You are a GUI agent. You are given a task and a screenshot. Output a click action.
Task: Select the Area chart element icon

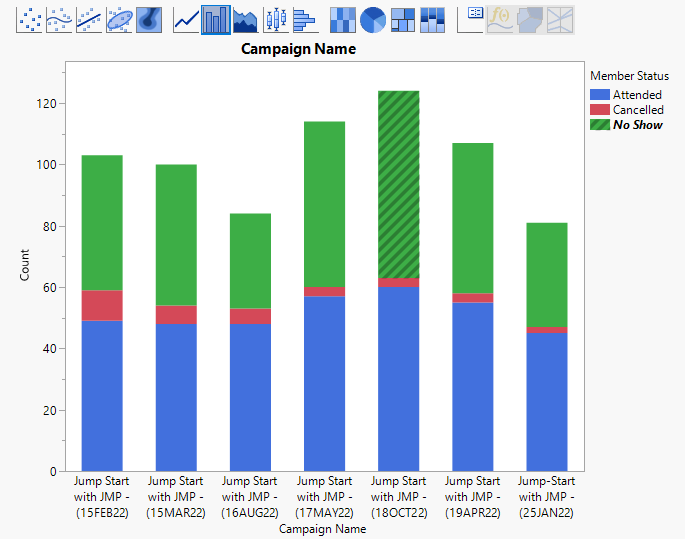click(x=246, y=20)
